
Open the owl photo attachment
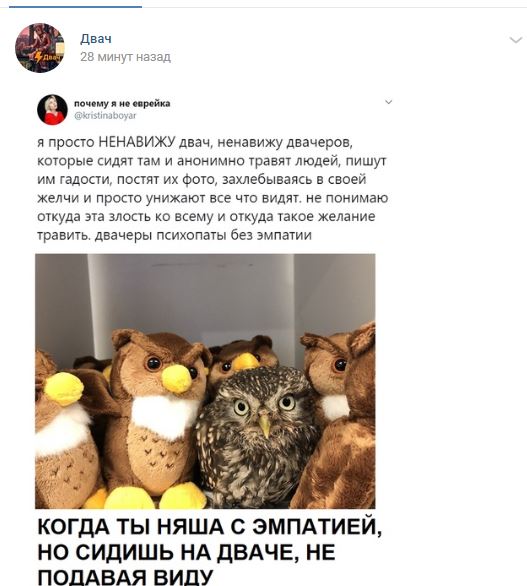[205, 381]
